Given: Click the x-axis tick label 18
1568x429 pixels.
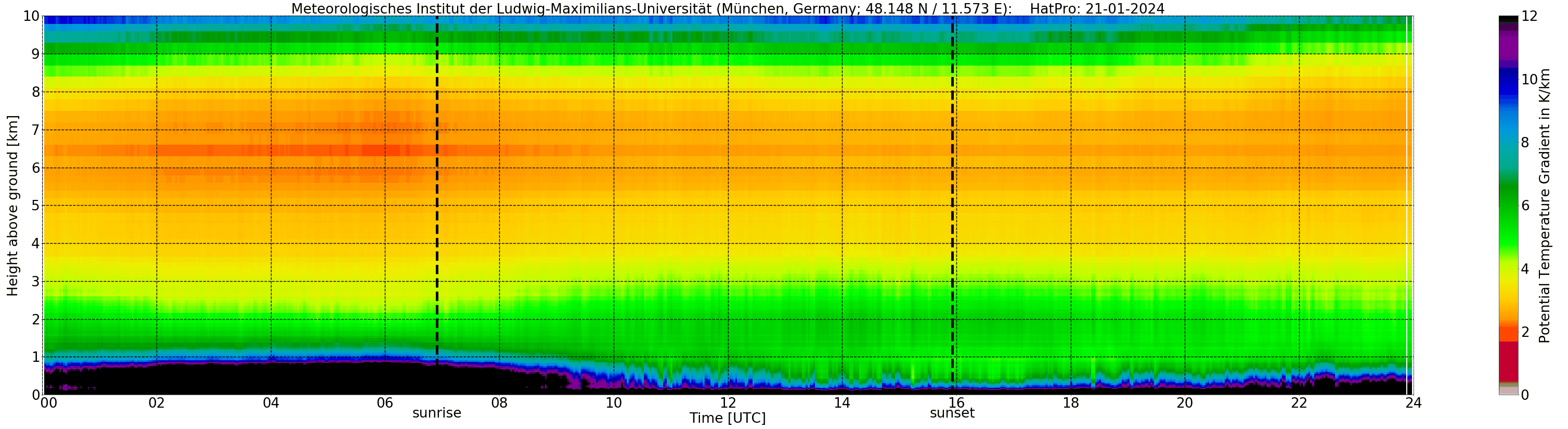Looking at the screenshot, I should [x=1071, y=403].
